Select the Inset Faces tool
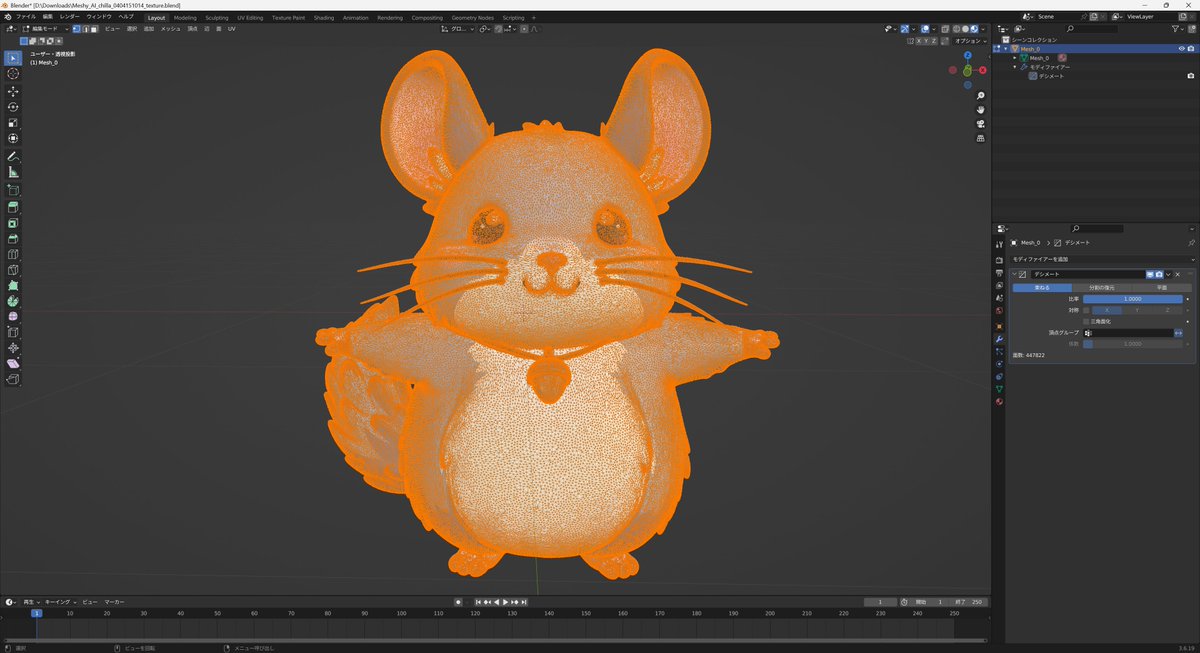This screenshot has width=1200, height=653. (13, 223)
